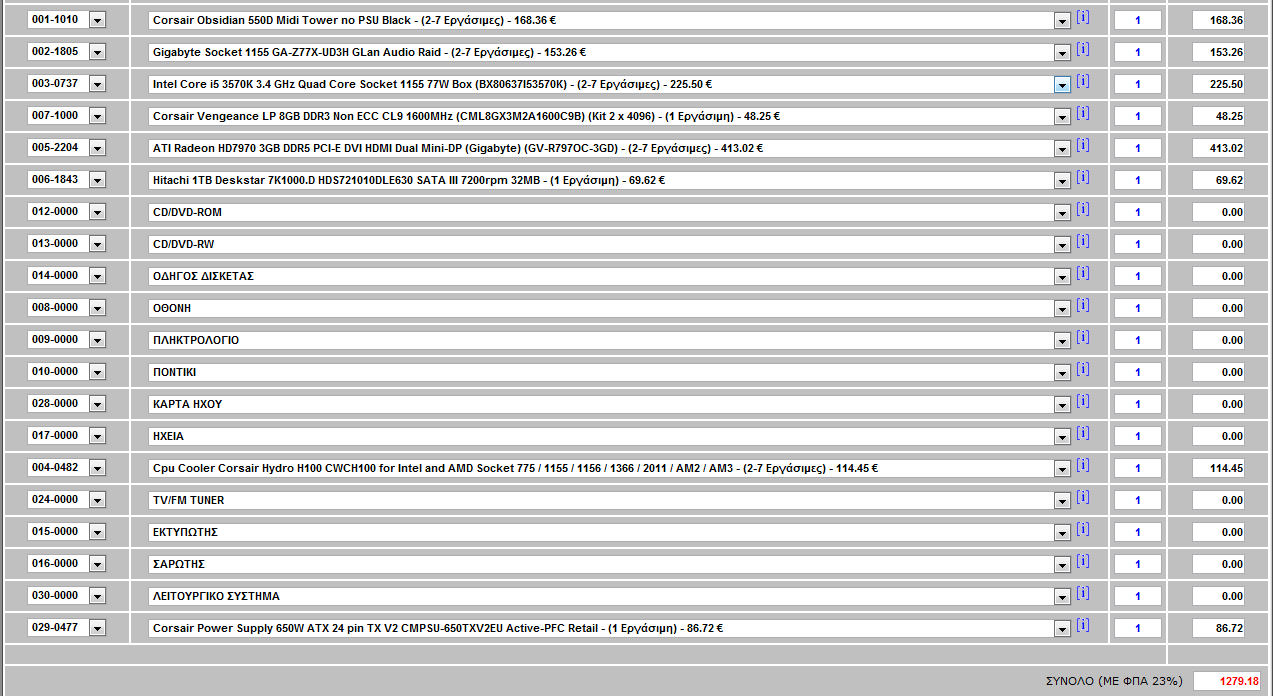Click quantity field for Corsair Obsidian 550D row
Screen dimensions: 1273x696
1137,20
